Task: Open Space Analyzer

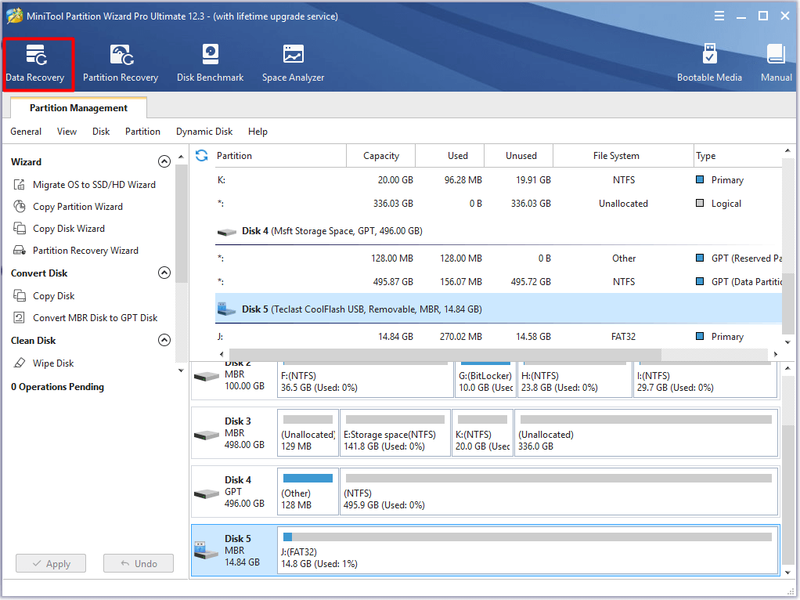Action: coord(293,64)
